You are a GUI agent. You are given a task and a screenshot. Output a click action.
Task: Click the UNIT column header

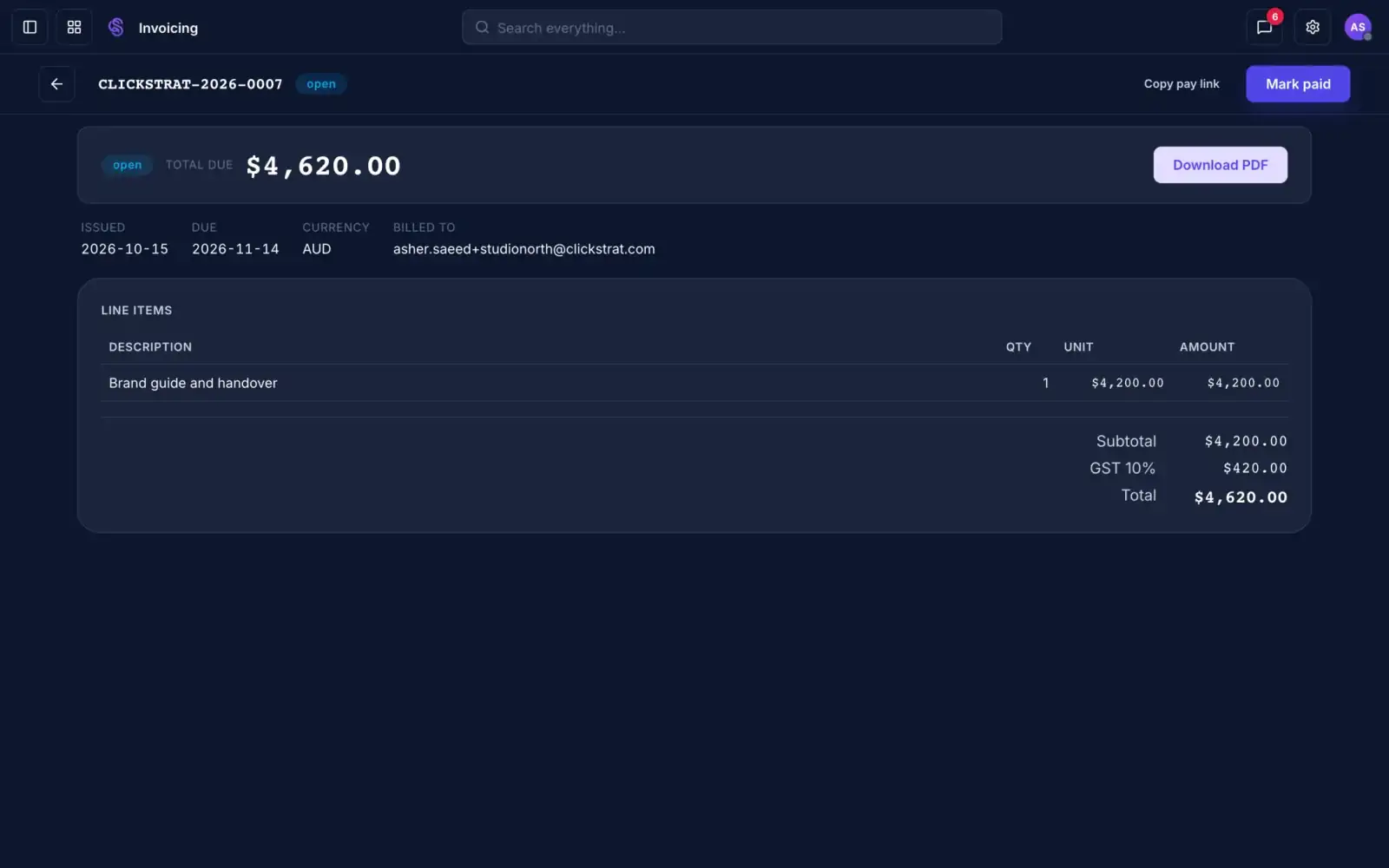[x=1078, y=346]
